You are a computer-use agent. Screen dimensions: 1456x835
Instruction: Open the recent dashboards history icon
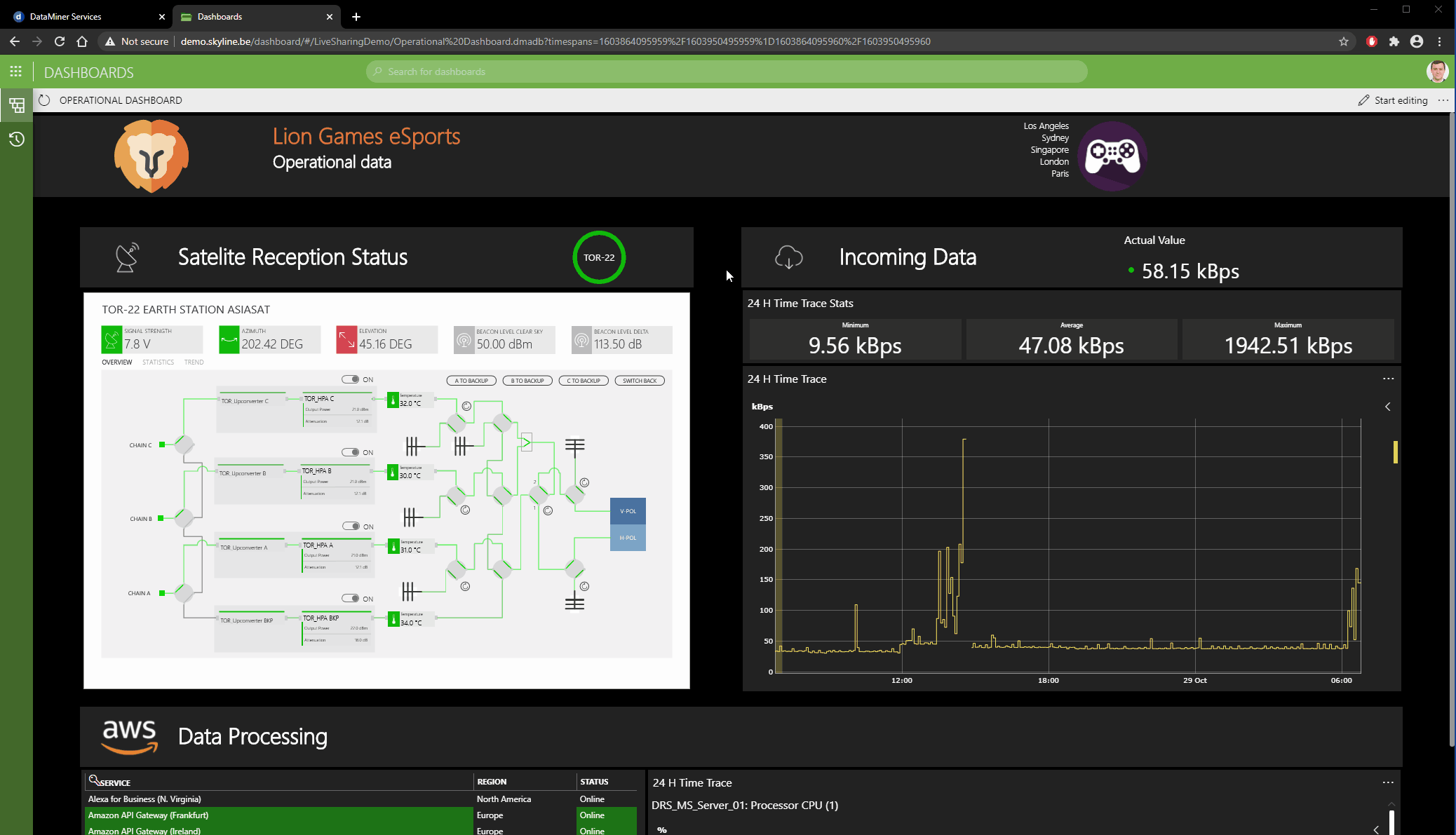tap(17, 139)
